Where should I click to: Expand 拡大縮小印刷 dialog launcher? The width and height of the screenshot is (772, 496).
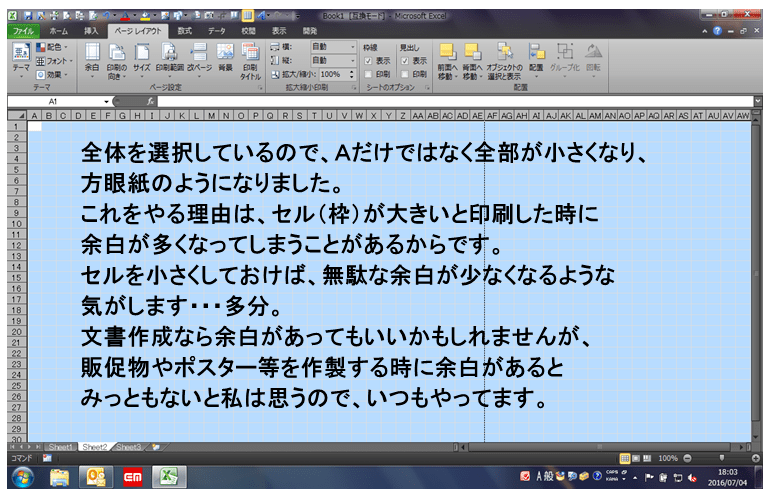[354, 88]
